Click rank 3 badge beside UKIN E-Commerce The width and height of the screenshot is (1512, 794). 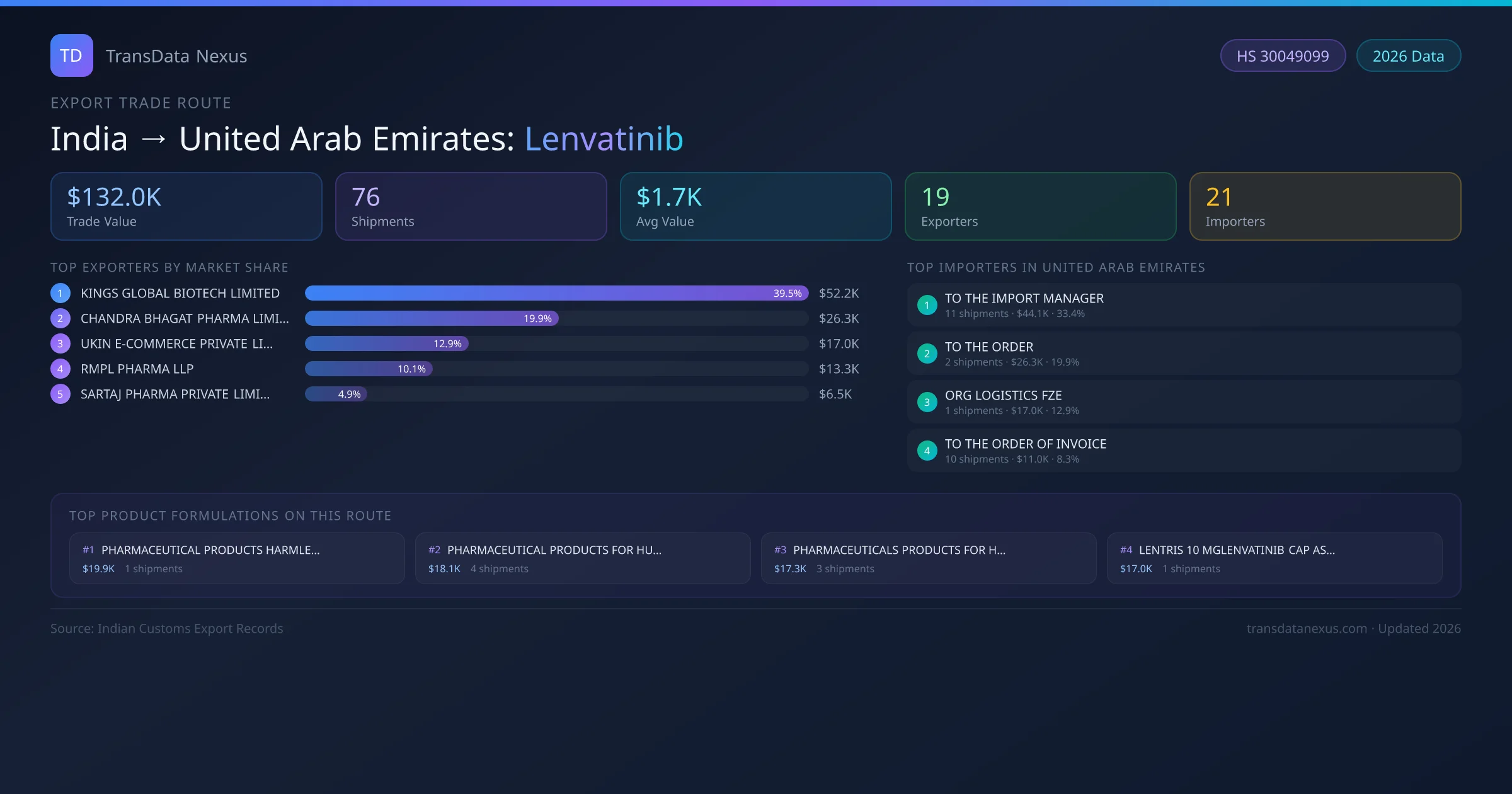pyautogui.click(x=60, y=343)
